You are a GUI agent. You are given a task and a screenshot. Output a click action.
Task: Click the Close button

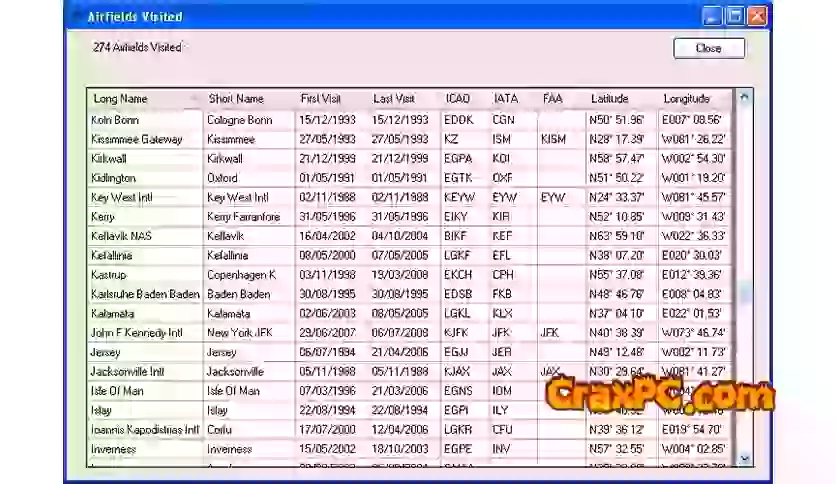708,48
